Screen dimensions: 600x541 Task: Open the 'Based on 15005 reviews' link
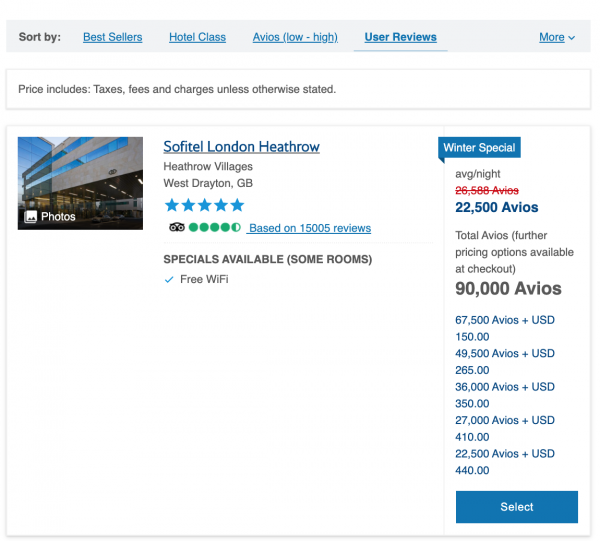309,228
